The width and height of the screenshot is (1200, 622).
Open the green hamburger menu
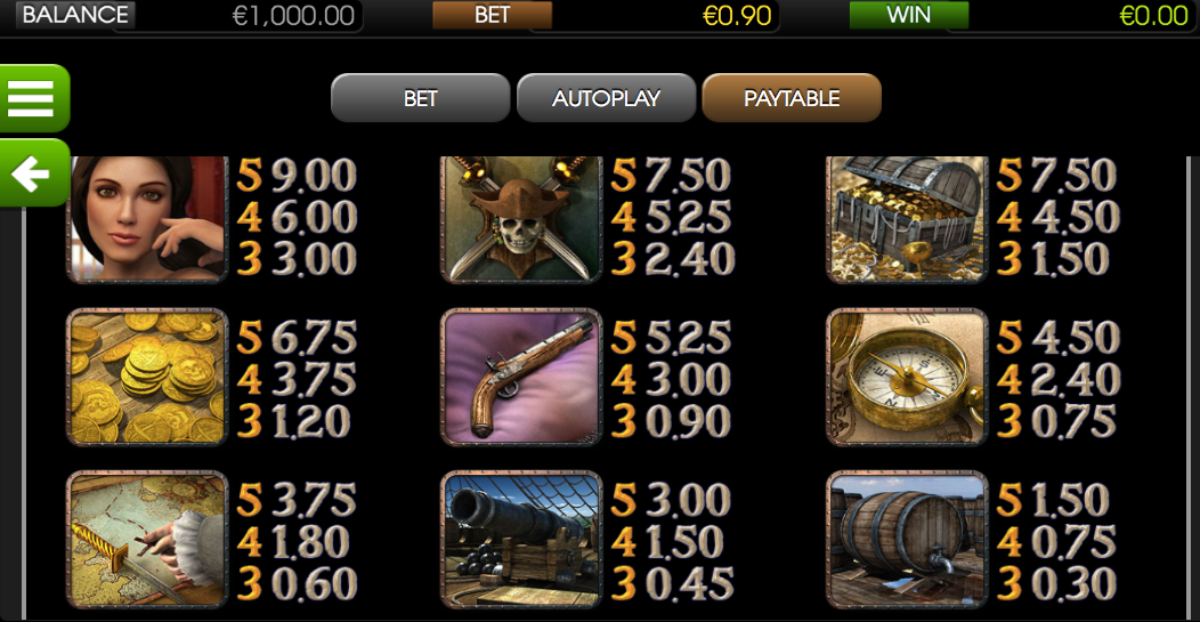(x=33, y=98)
